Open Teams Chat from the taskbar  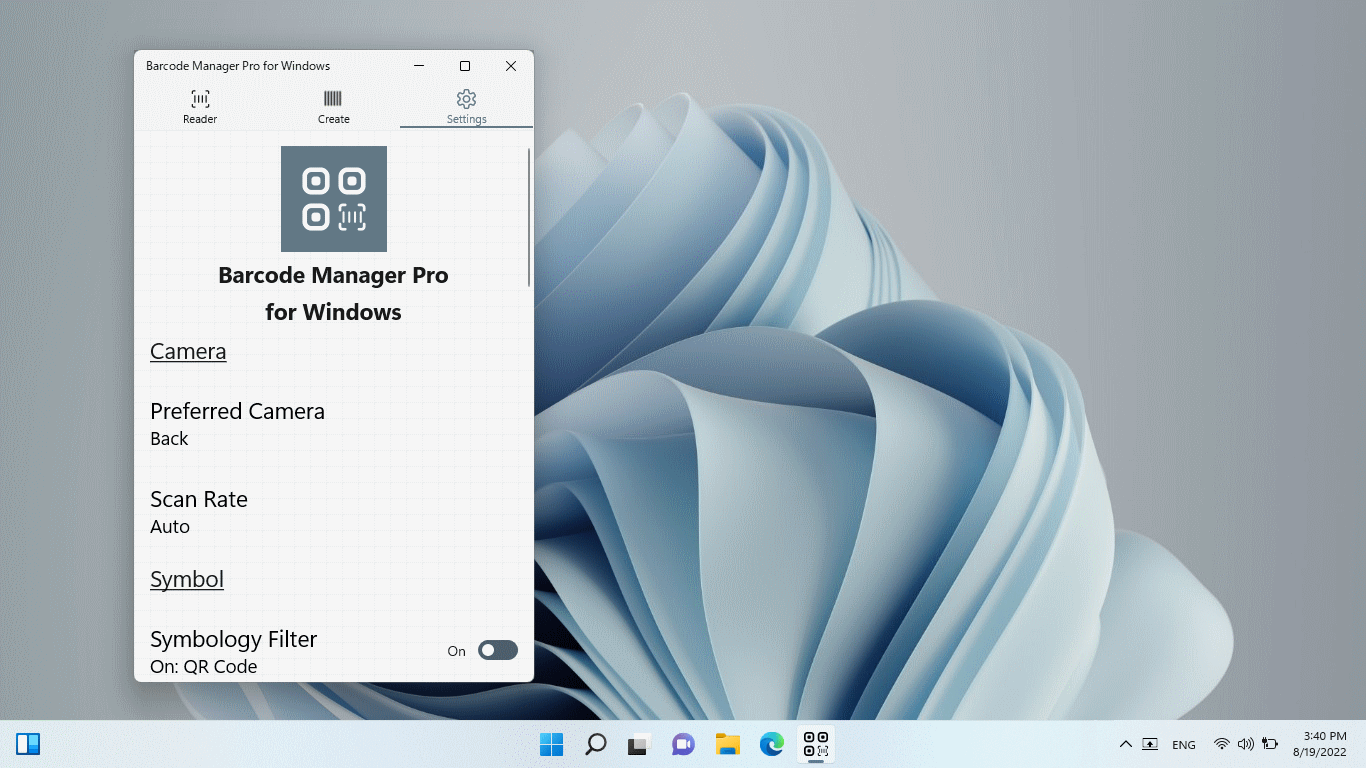tap(683, 744)
